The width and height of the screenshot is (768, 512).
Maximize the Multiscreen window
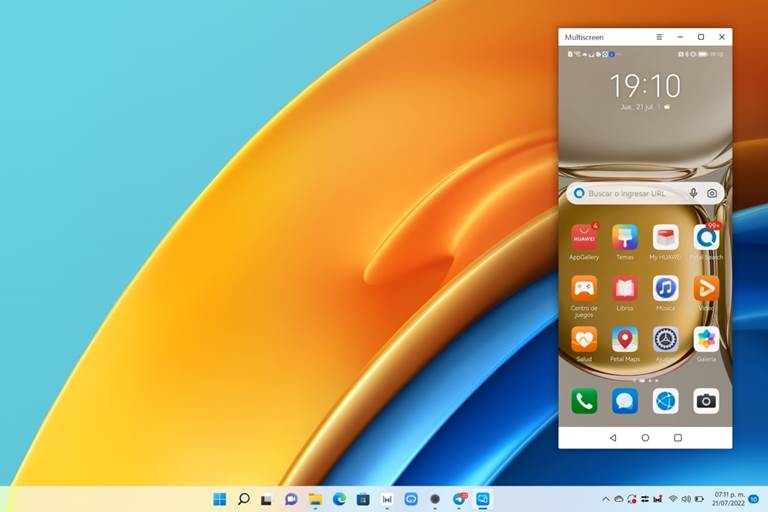(701, 37)
